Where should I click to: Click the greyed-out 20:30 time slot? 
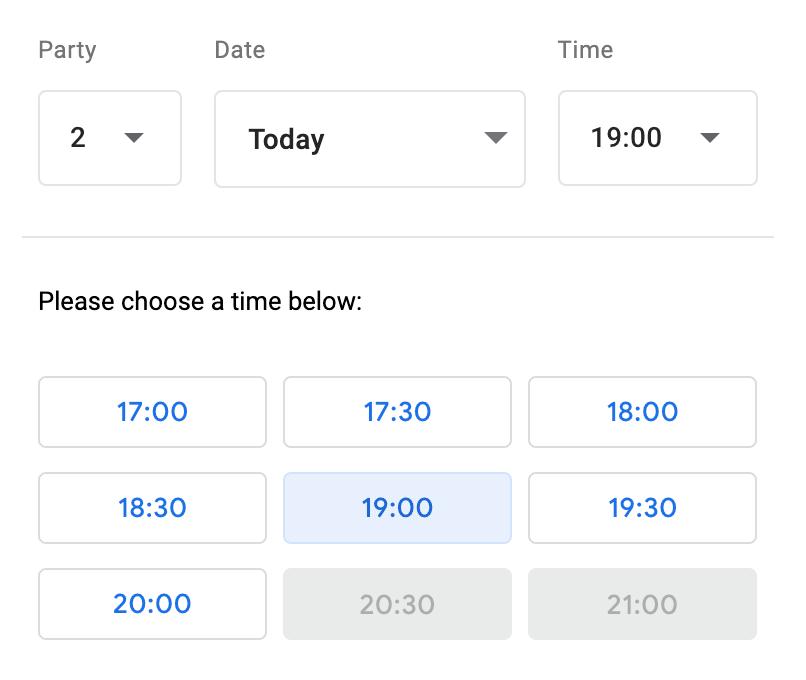pos(397,604)
